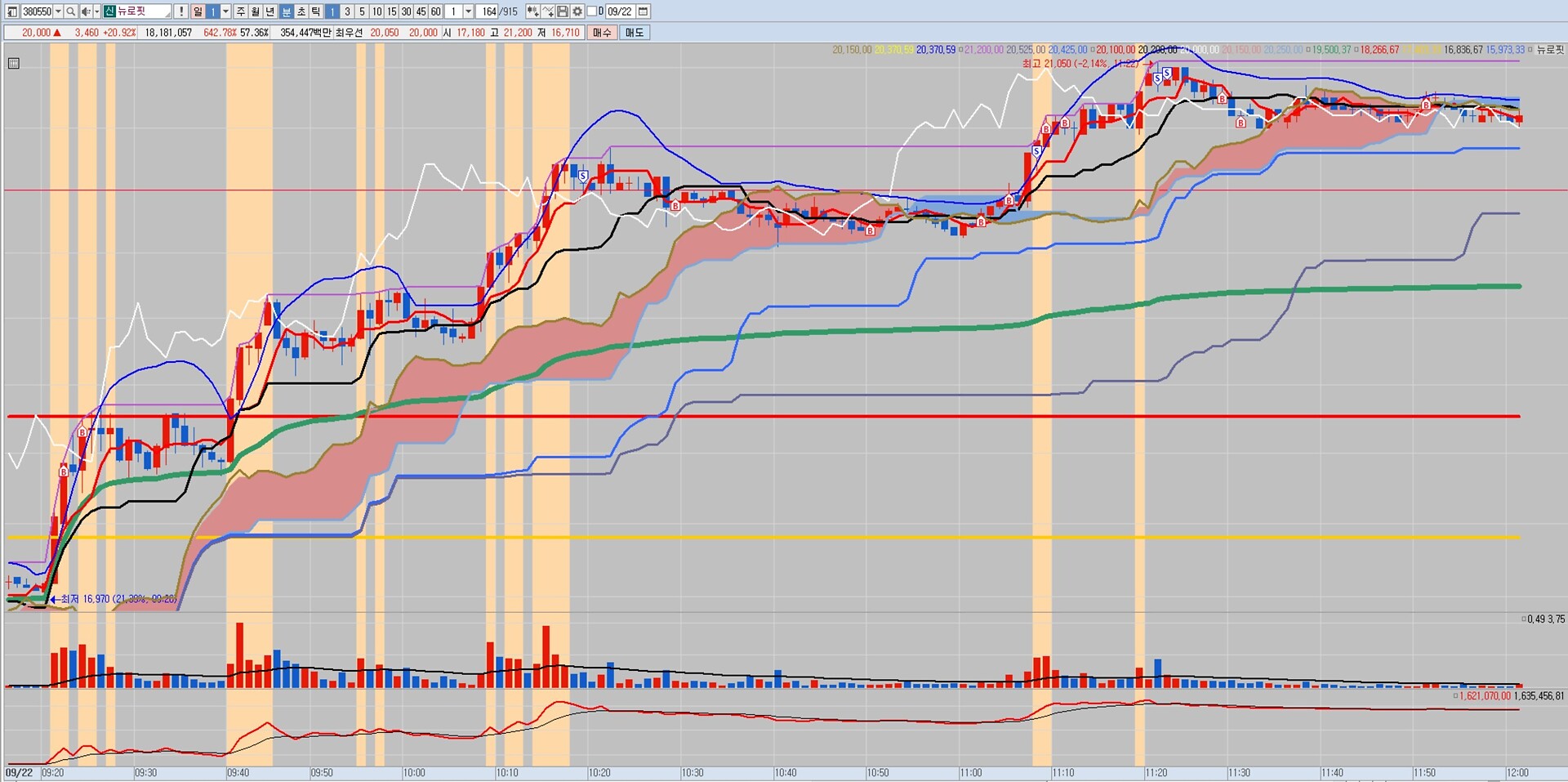Viewport: 1568px width, 782px height.
Task: Click the custom interval value field
Action: pos(453,11)
